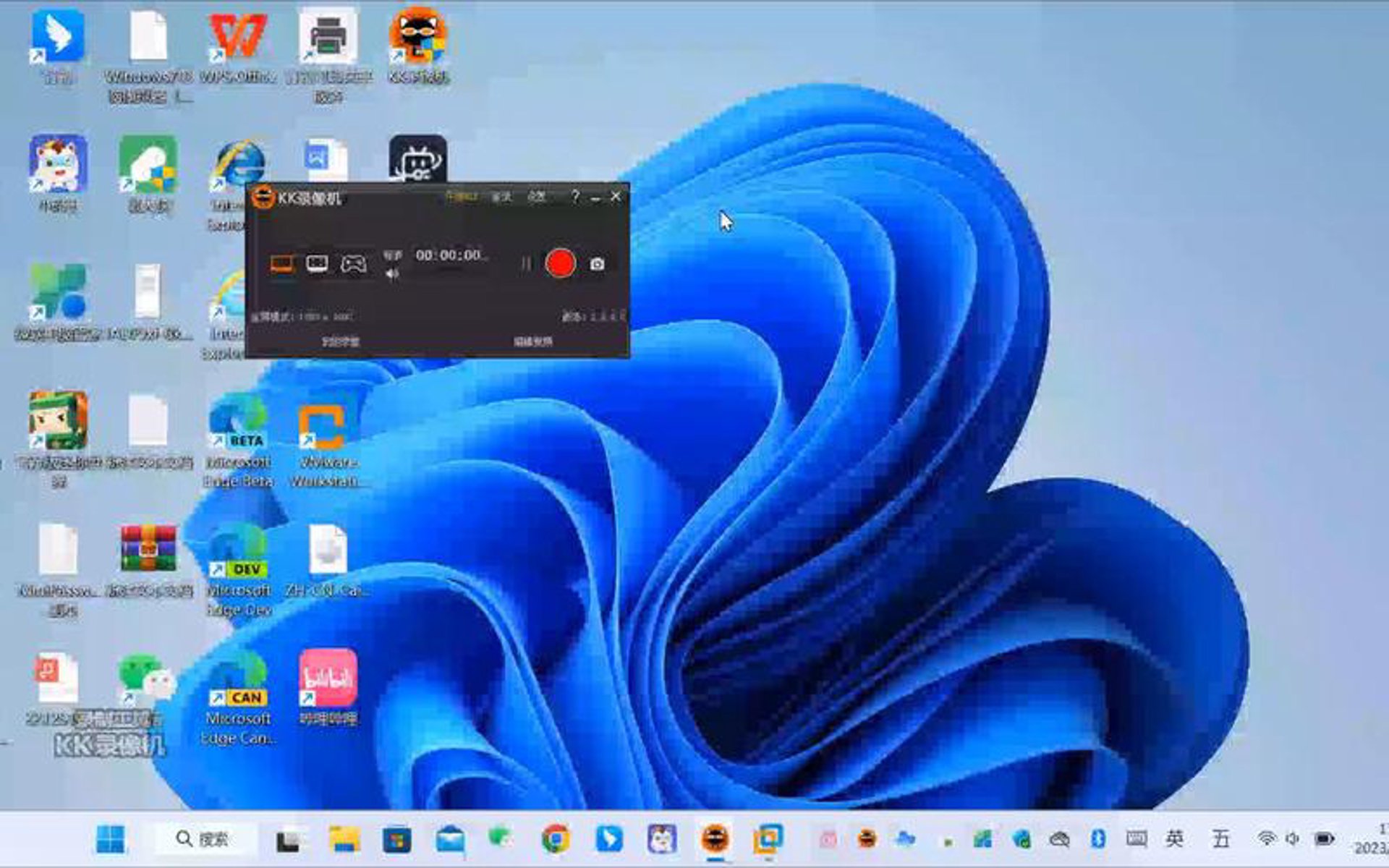Toggle the speaker sound icon
Viewport: 1389px width, 868px height.
392,273
